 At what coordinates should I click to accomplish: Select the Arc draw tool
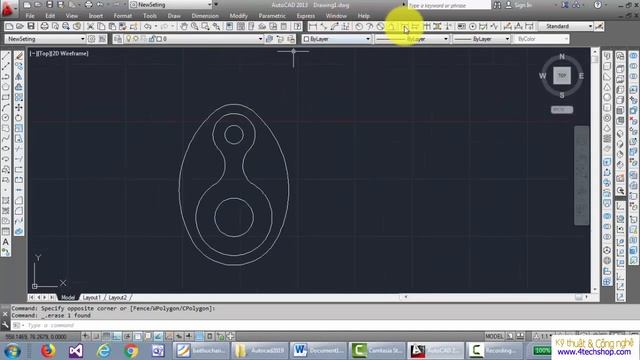6,107
